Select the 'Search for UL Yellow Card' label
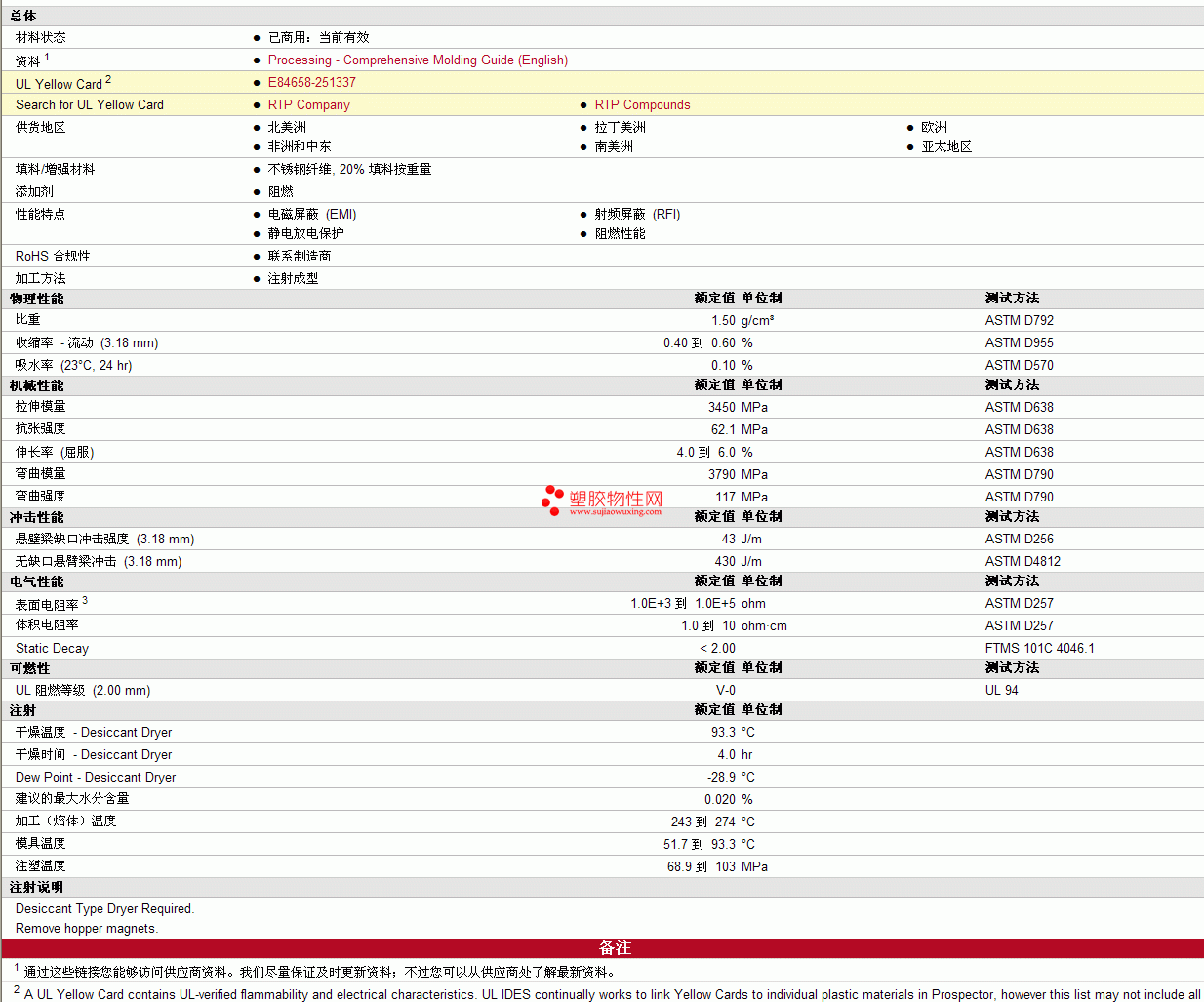1204x1002 pixels. pyautogui.click(x=90, y=104)
